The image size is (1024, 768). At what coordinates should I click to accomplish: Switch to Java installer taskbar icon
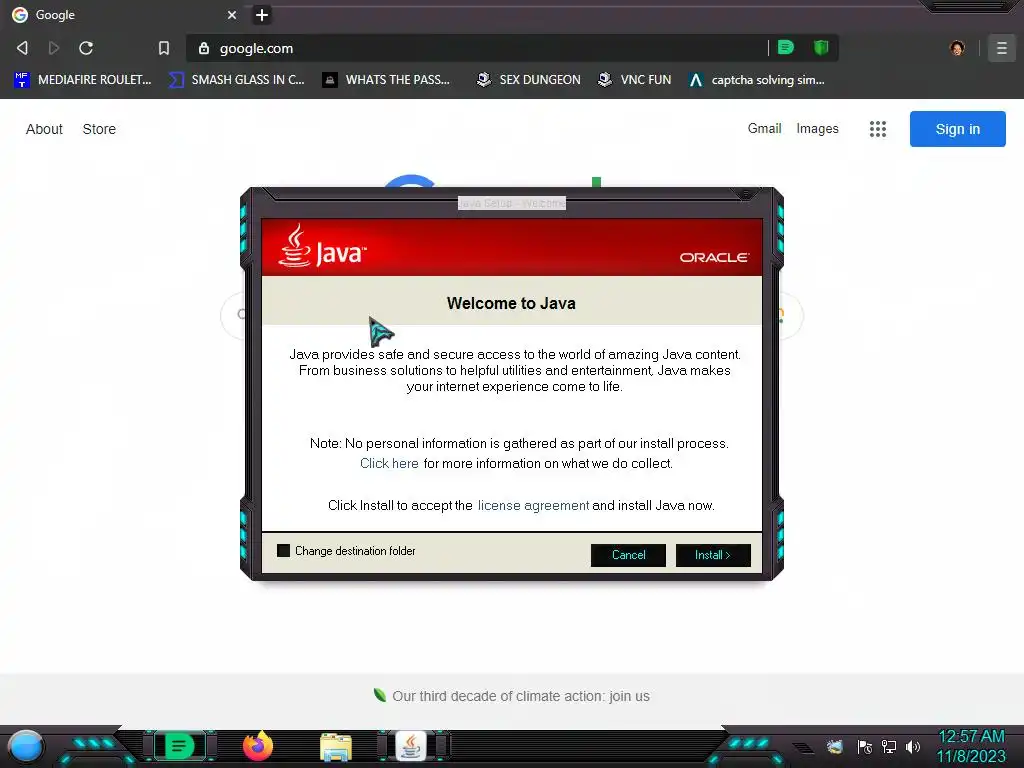coord(411,746)
